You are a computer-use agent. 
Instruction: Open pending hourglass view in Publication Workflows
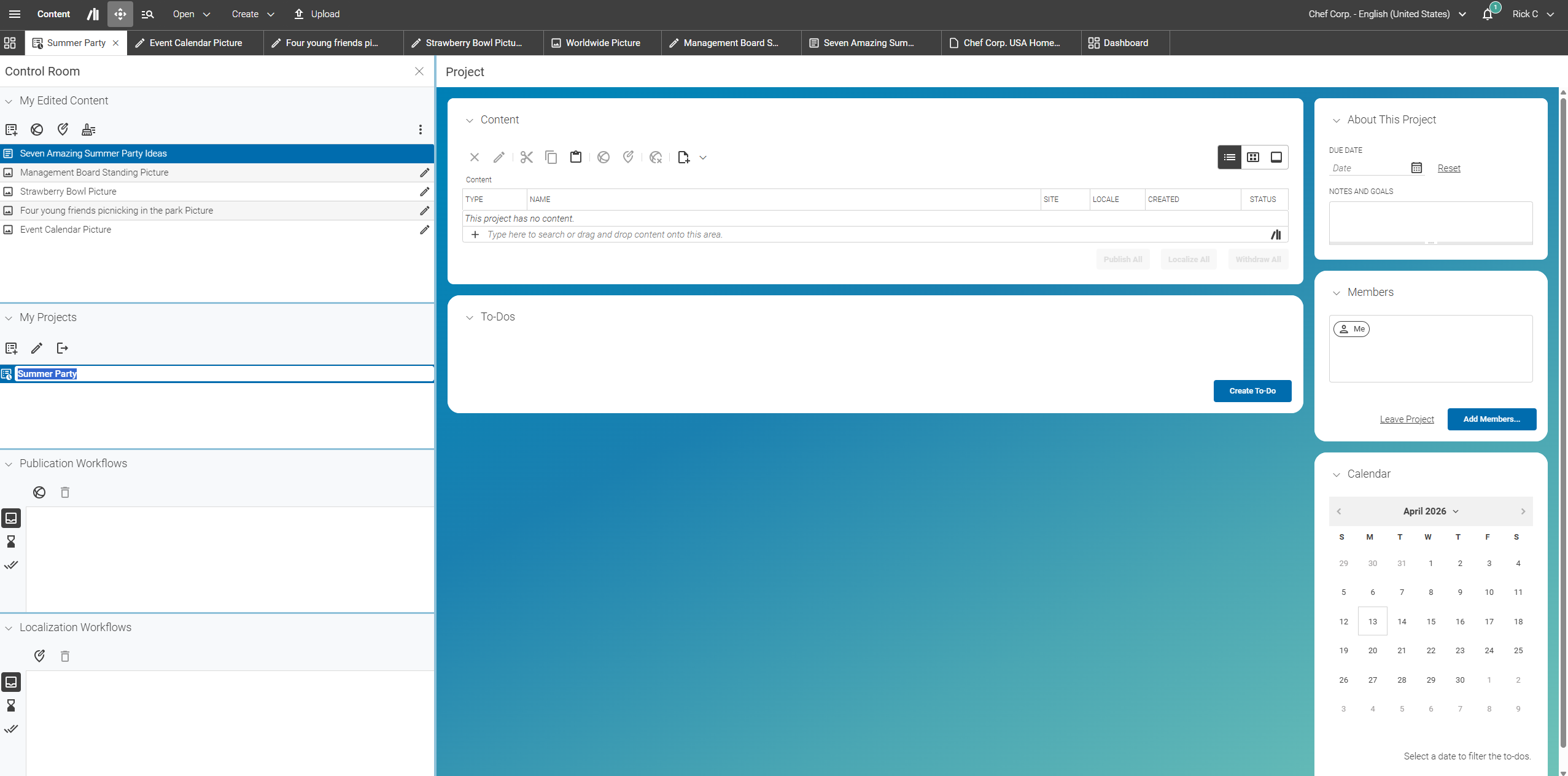pos(11,541)
